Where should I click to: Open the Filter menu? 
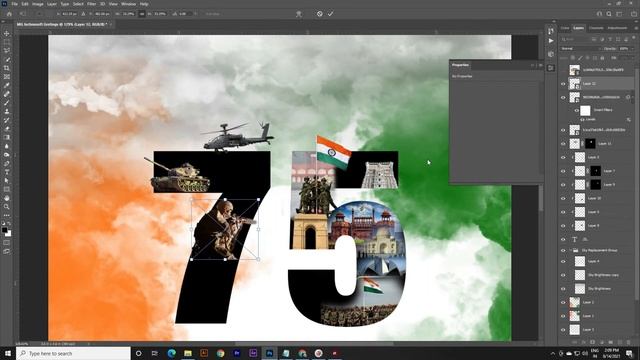pos(91,4)
